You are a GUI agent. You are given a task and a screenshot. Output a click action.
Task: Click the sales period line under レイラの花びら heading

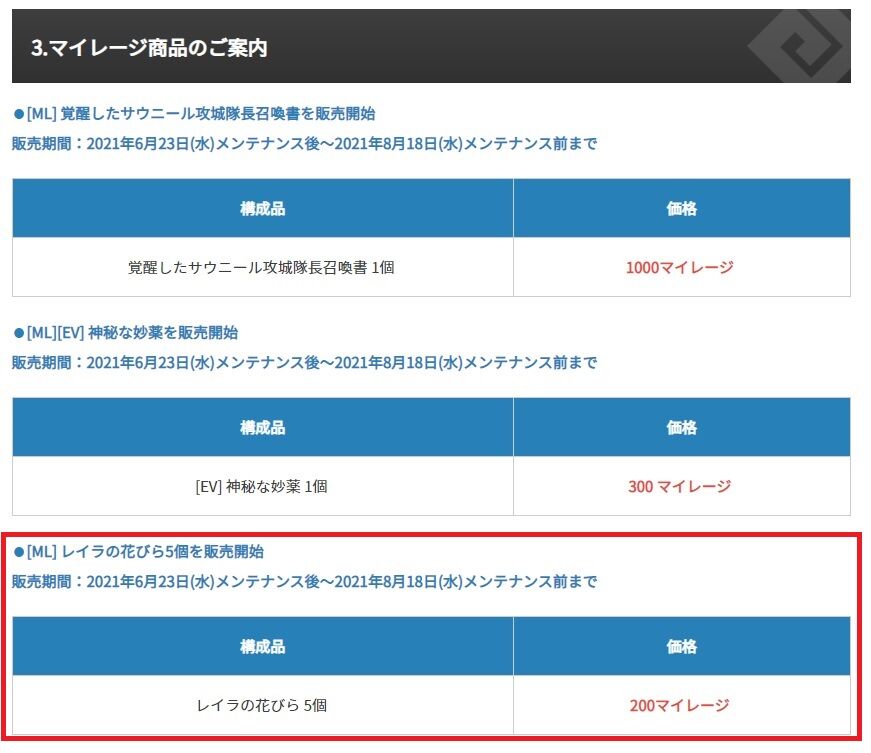point(304,581)
